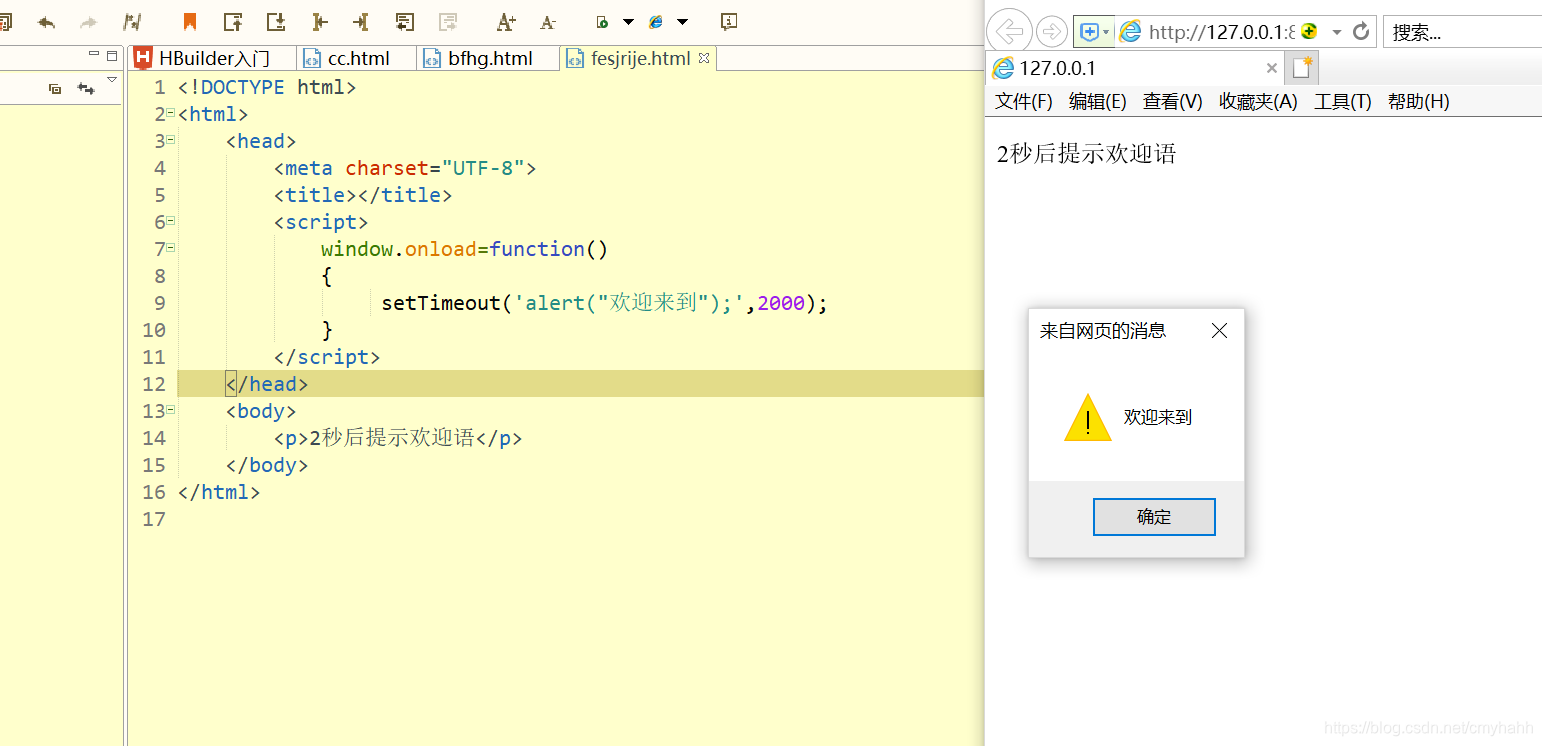This screenshot has width=1542, height=746.
Task: Open the left panel view menu triangle
Action: [112, 79]
